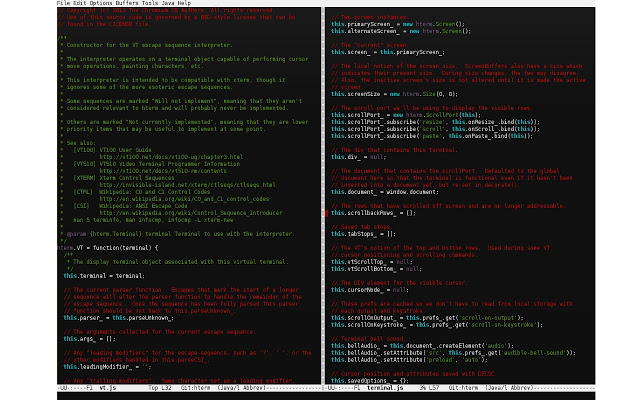This screenshot has height=400, width=640.
Task: Click the 'hterm.VT = function(terminal) {' line
Action: pos(108,248)
